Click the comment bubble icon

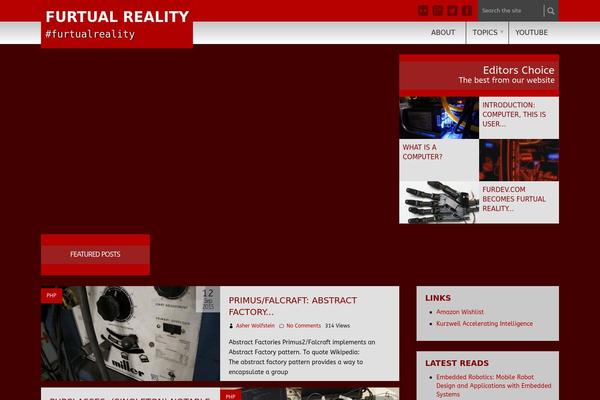coord(282,326)
